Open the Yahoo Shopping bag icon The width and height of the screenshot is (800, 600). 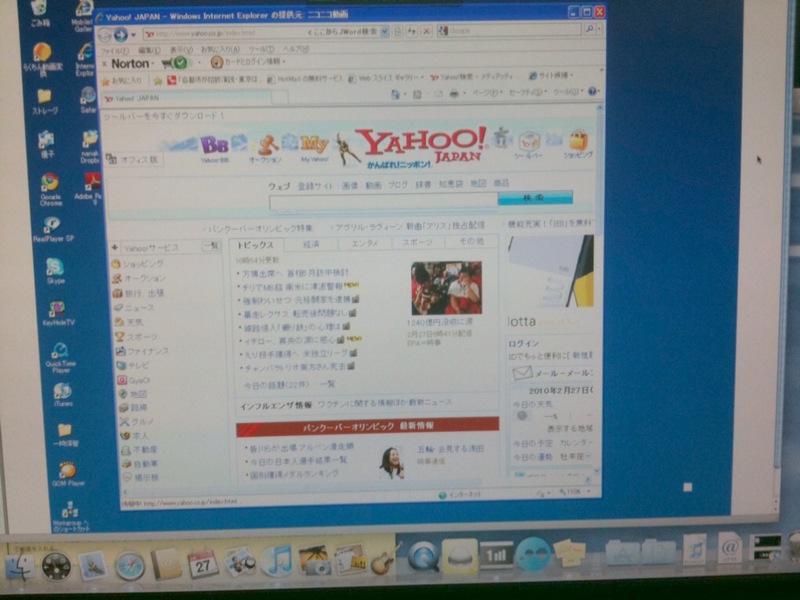coord(577,141)
